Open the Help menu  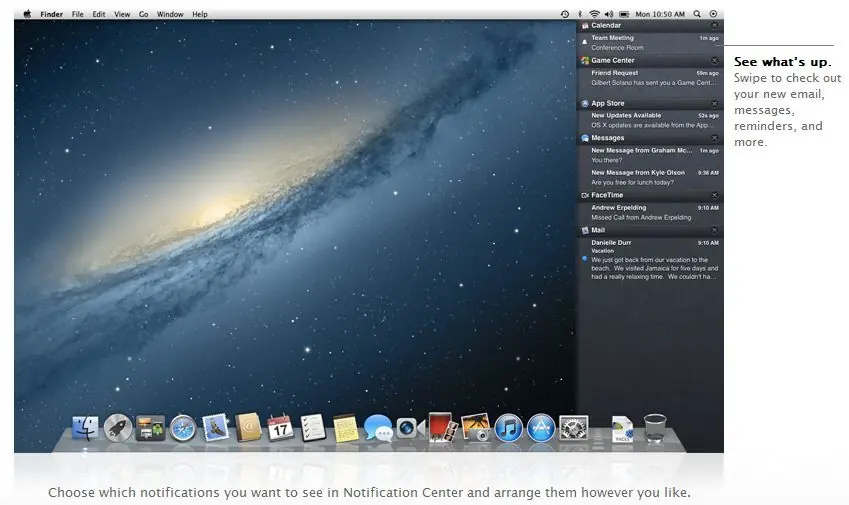coord(200,14)
